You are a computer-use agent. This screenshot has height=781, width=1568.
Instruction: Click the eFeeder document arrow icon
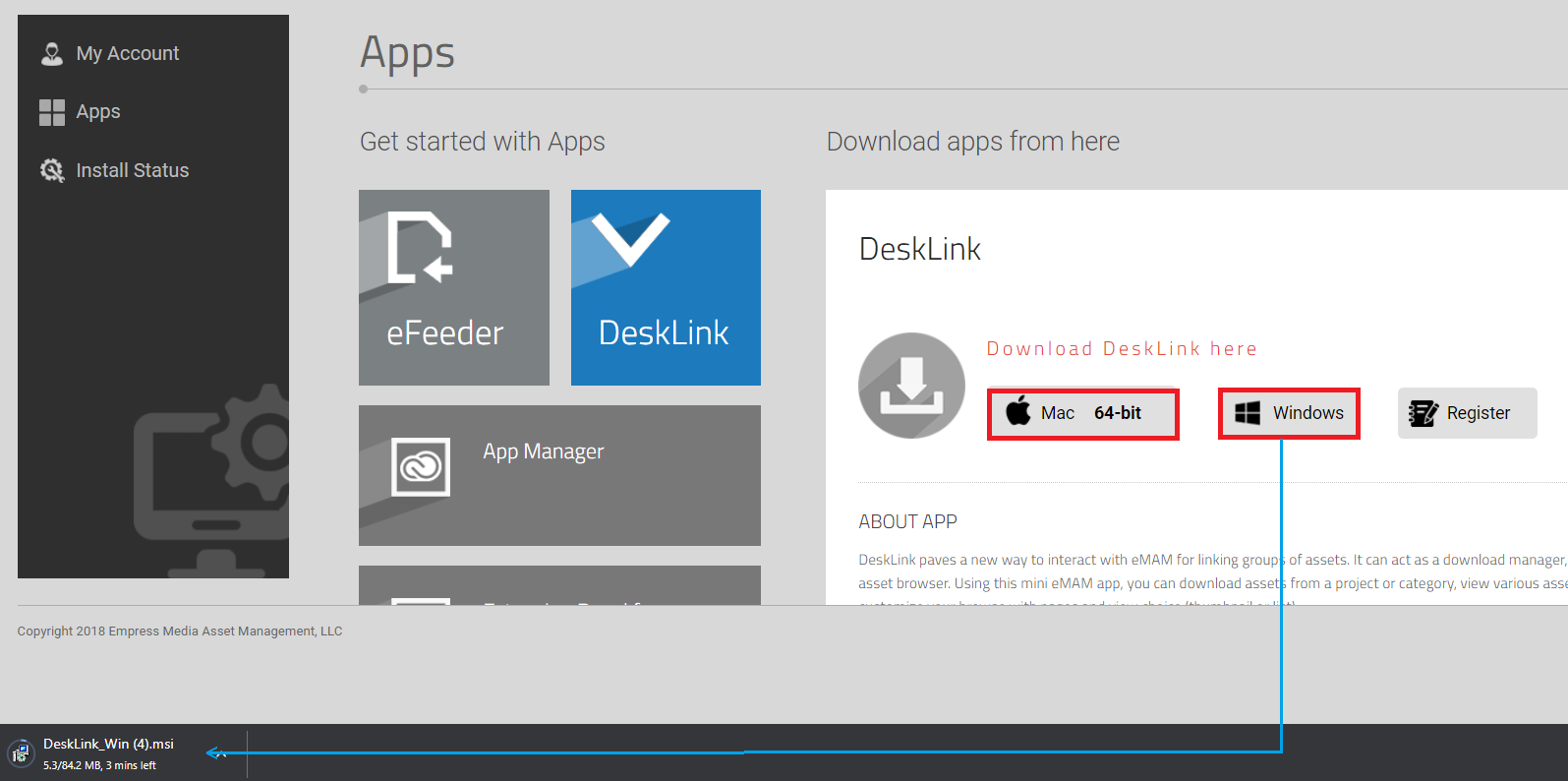click(420, 247)
